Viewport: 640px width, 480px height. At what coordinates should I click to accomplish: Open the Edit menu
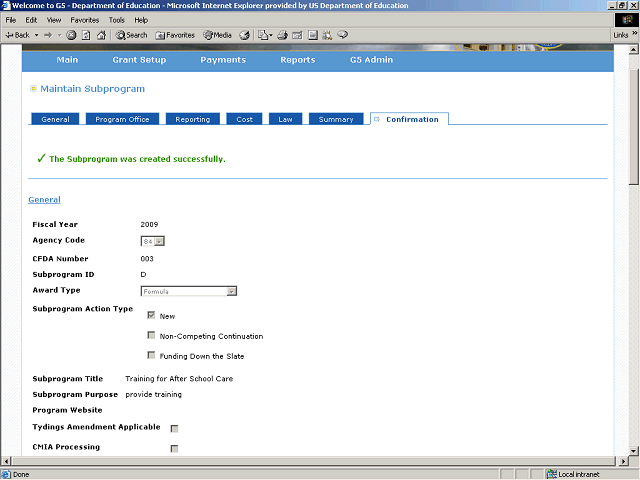point(31,20)
